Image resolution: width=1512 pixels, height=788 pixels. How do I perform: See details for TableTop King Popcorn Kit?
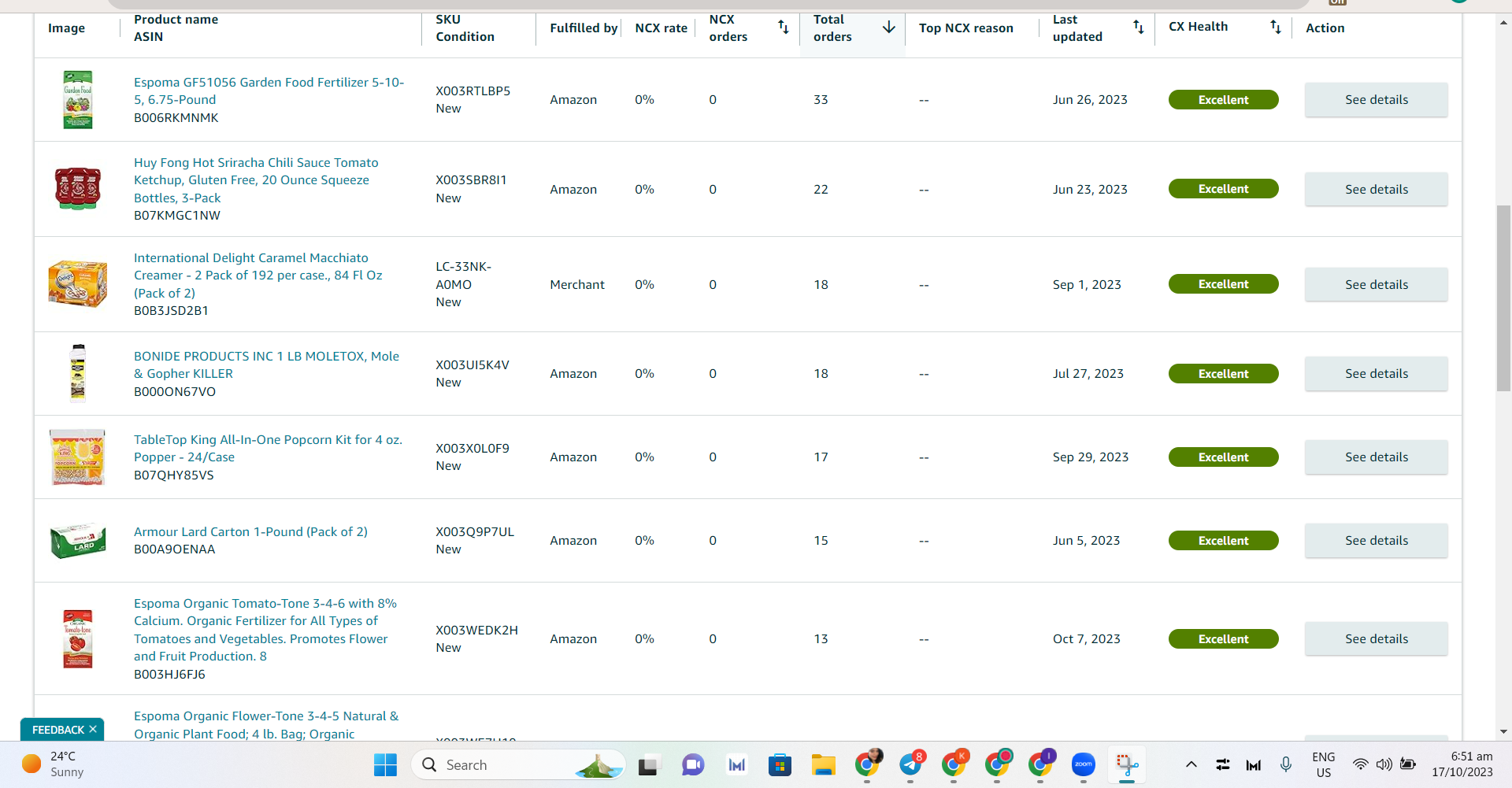1376,457
